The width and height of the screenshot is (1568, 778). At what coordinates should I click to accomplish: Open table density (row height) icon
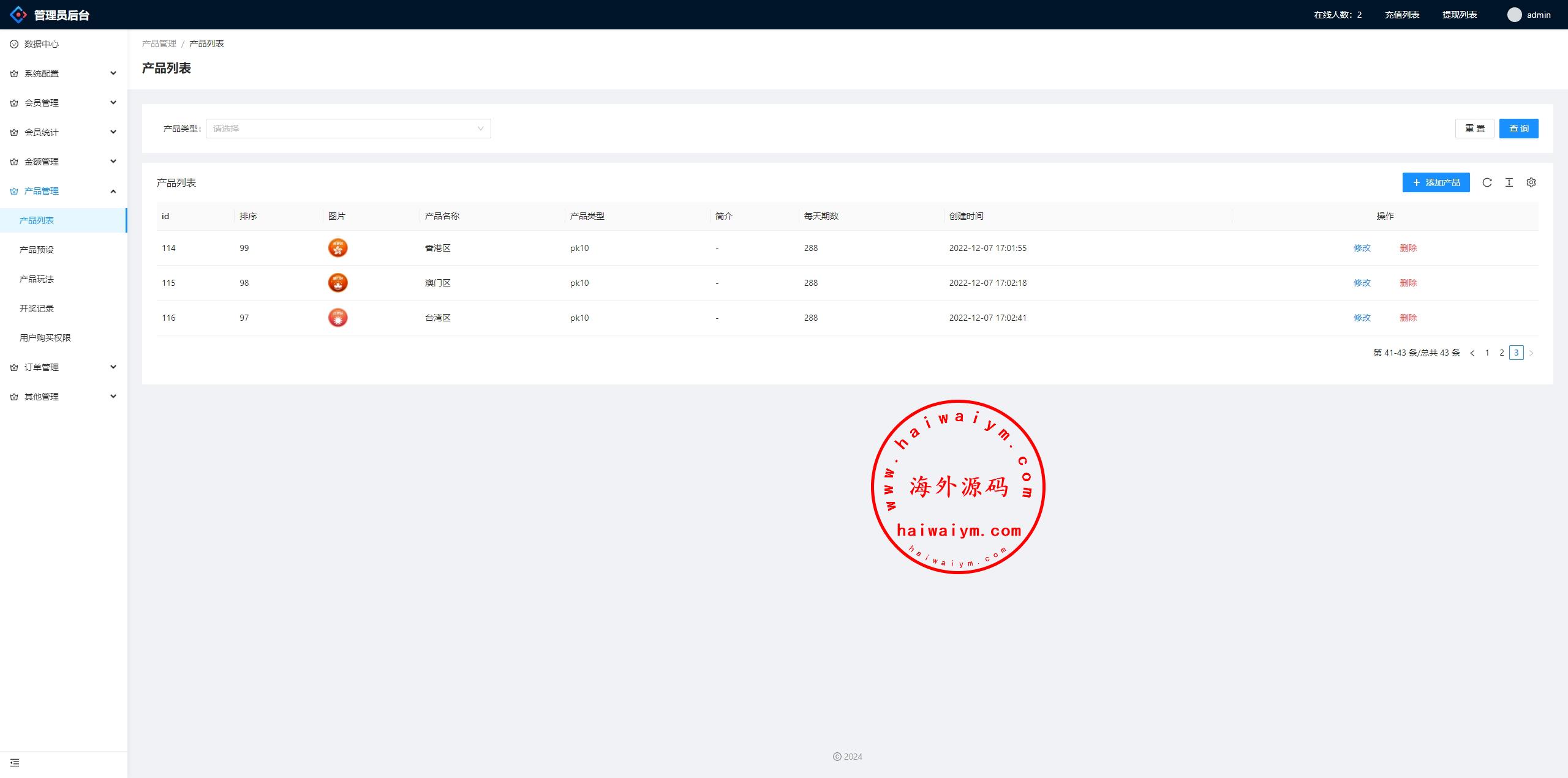pyautogui.click(x=1509, y=182)
